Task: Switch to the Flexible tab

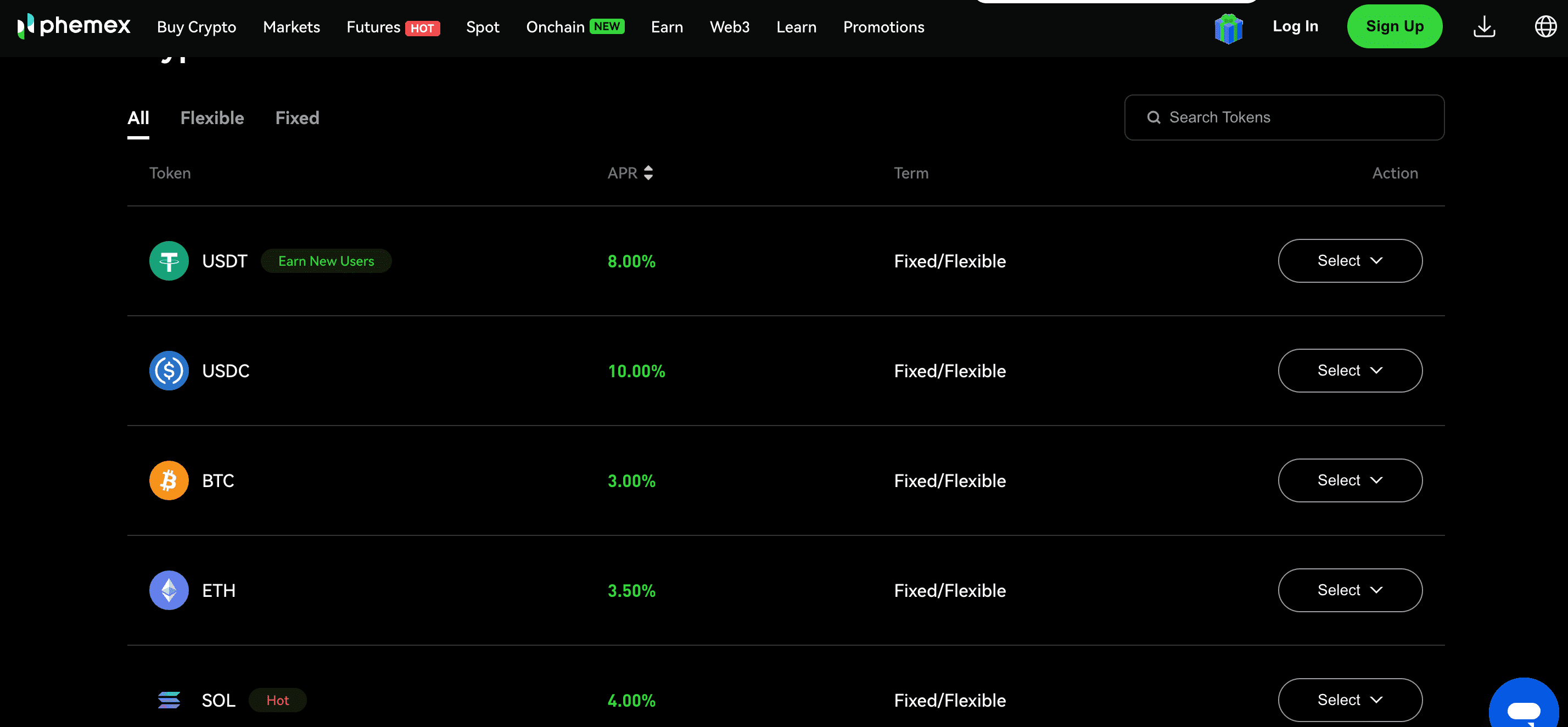Action: point(212,118)
